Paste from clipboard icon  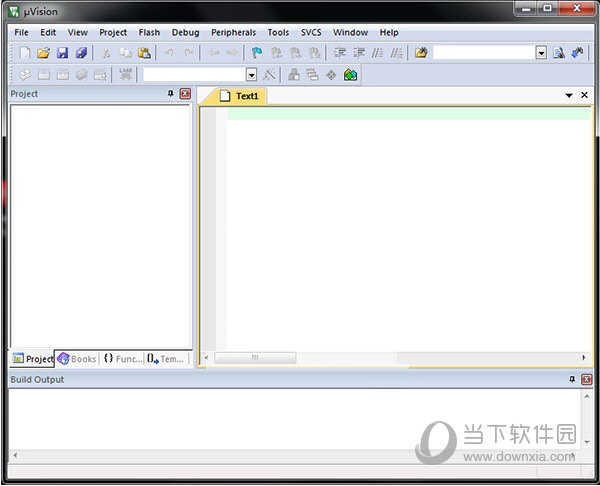tap(144, 53)
